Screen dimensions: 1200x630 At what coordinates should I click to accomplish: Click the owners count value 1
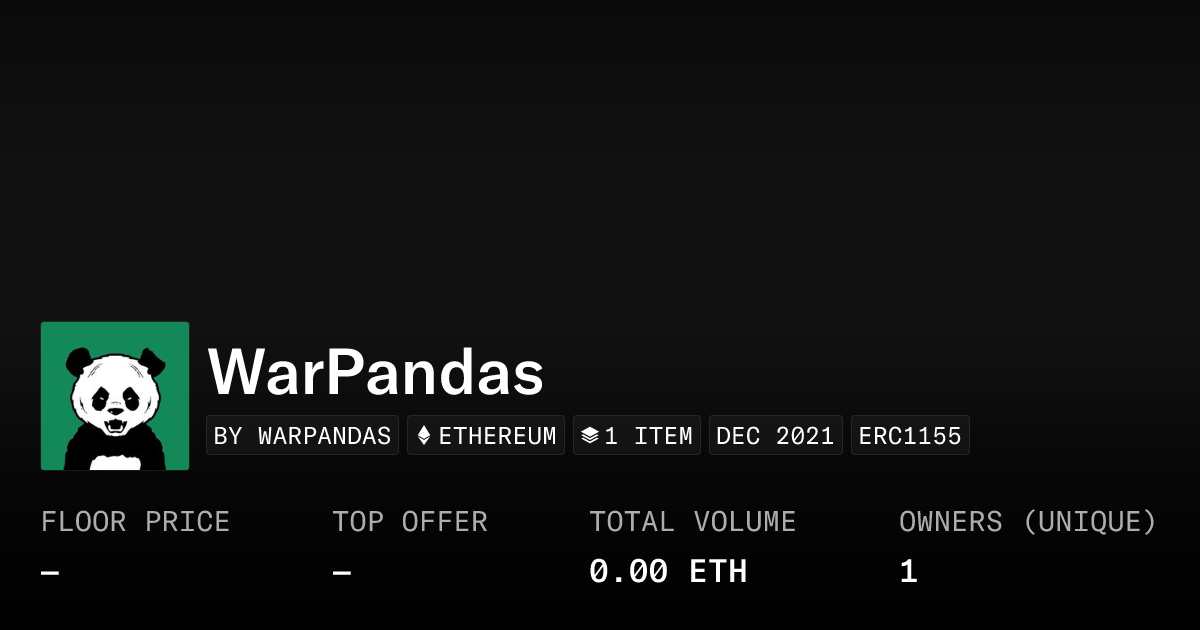click(x=908, y=572)
